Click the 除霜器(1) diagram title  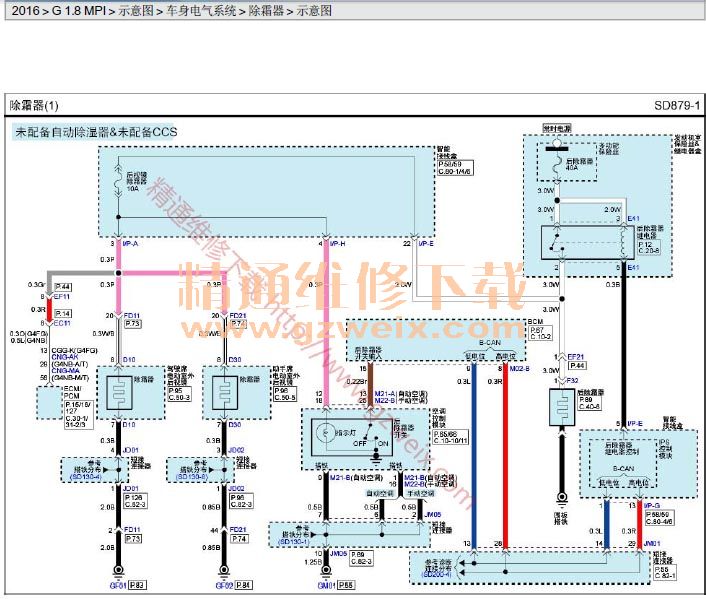click(34, 105)
